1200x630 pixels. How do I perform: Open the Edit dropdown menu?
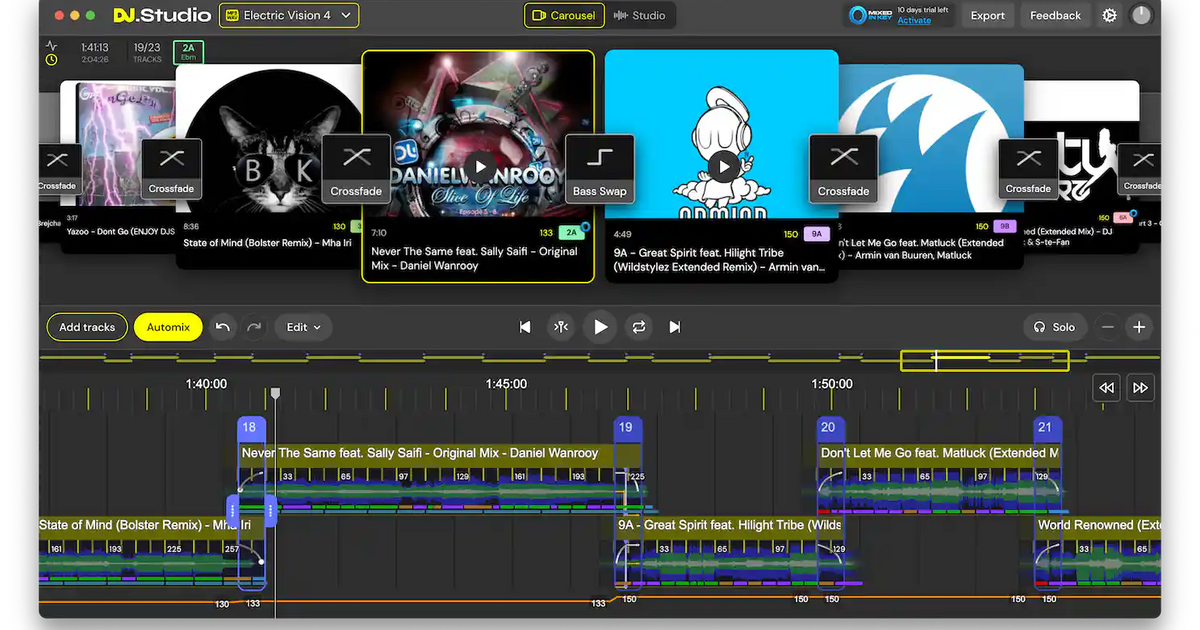point(303,327)
